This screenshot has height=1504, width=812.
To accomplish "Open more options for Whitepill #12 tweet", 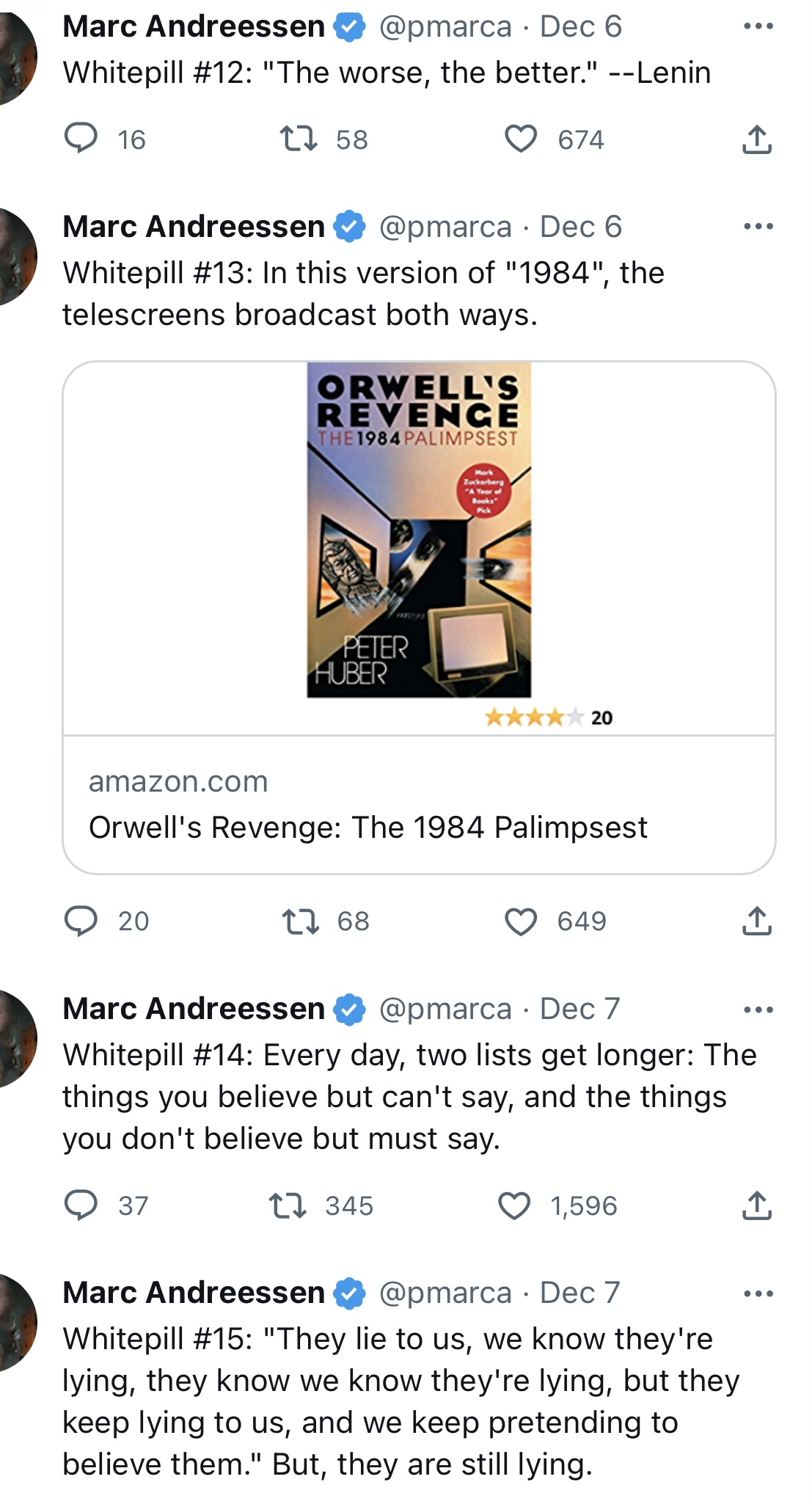I will 758,26.
